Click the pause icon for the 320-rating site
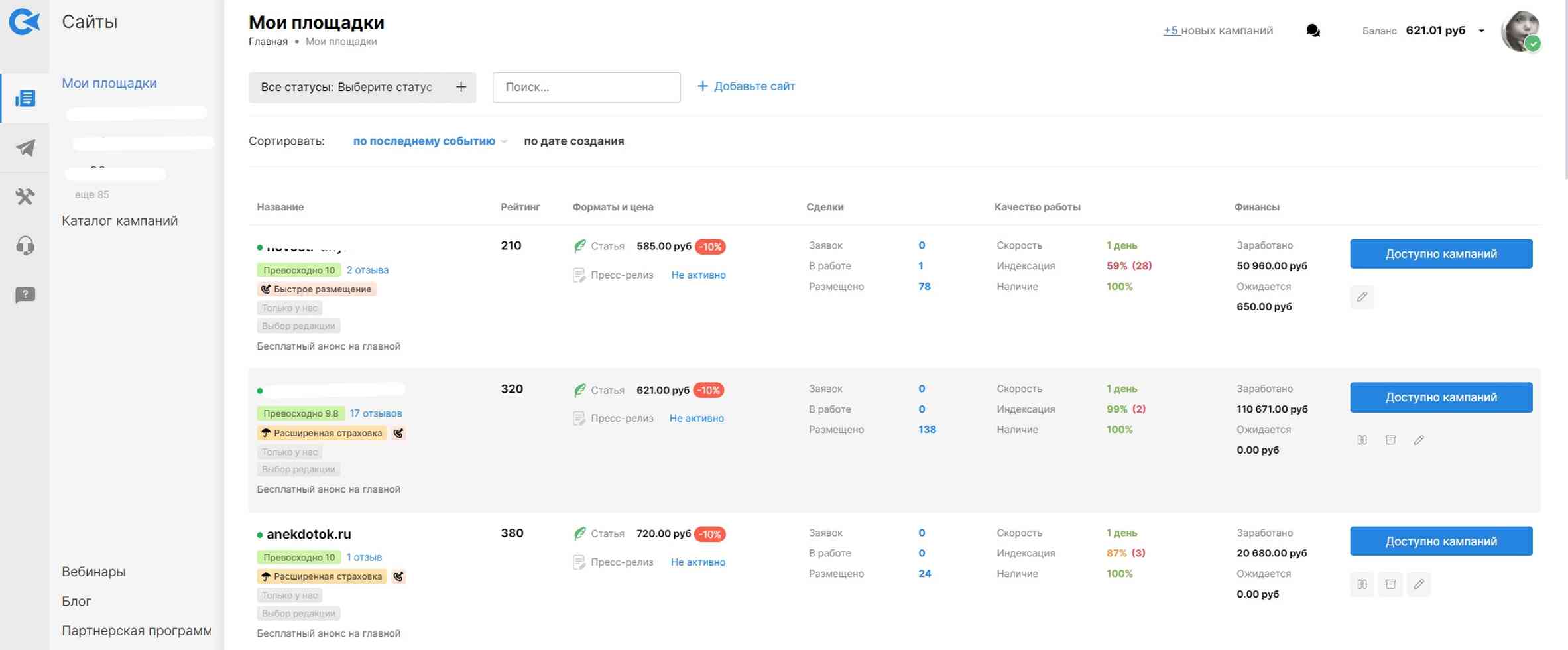Image resolution: width=1568 pixels, height=650 pixels. click(x=1361, y=440)
